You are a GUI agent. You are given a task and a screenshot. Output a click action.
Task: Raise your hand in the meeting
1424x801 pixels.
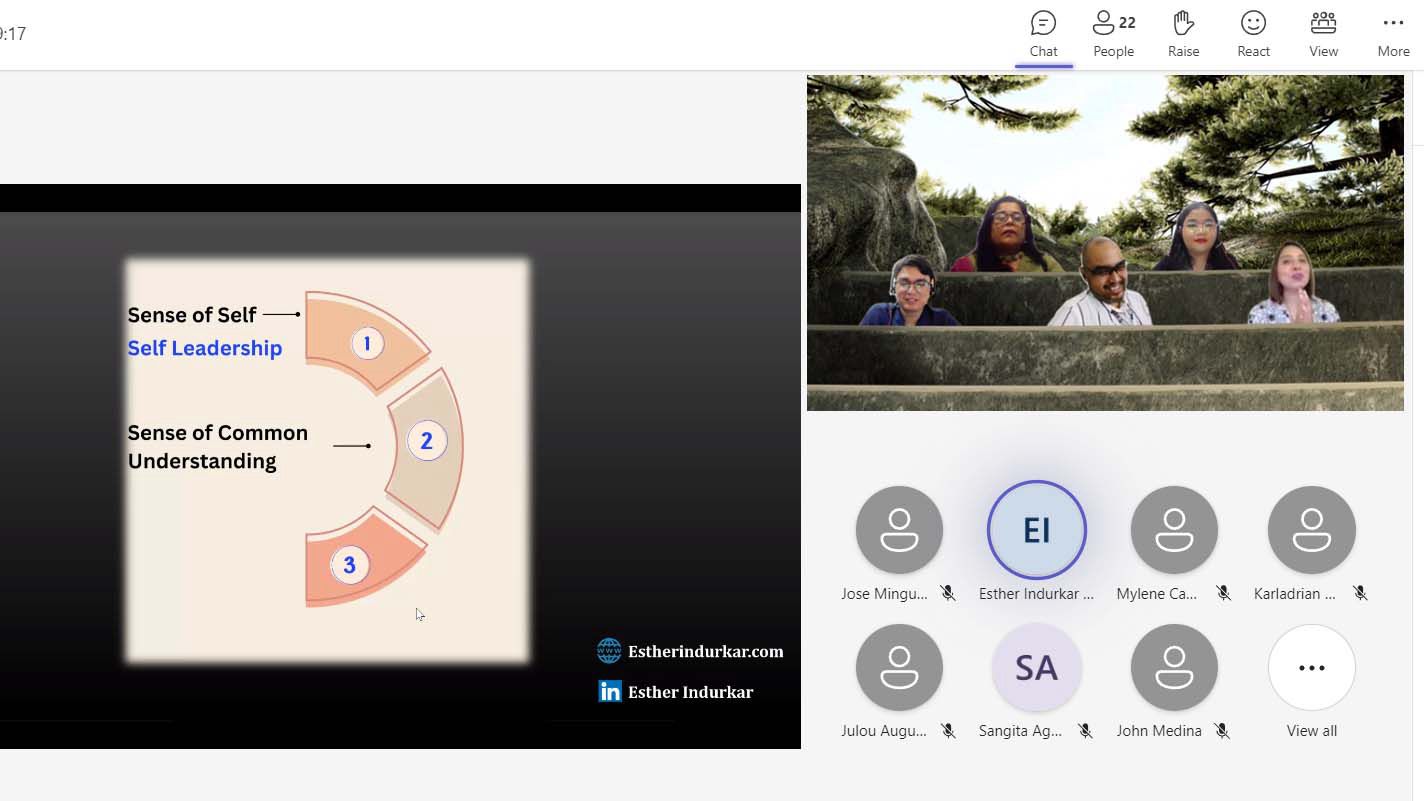(x=1183, y=34)
